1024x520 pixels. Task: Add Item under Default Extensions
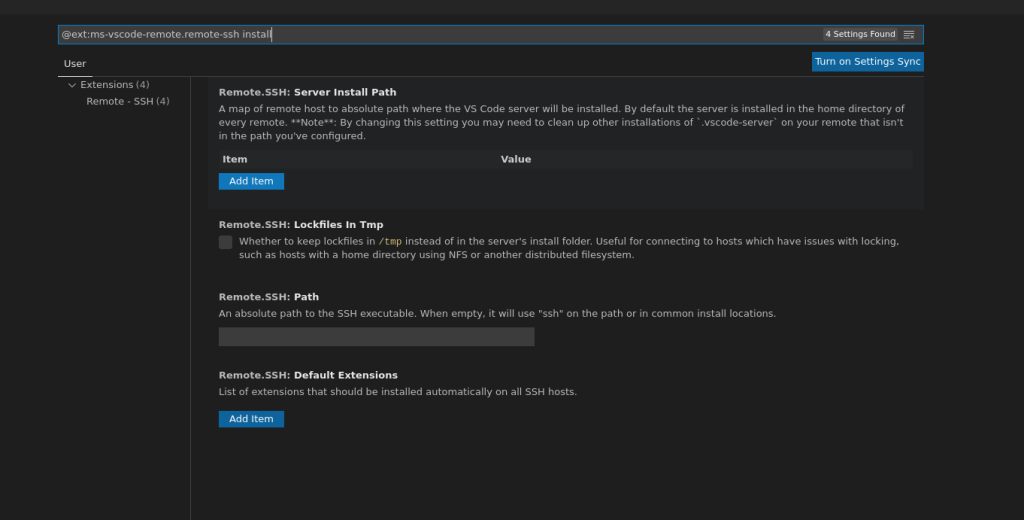coord(251,419)
